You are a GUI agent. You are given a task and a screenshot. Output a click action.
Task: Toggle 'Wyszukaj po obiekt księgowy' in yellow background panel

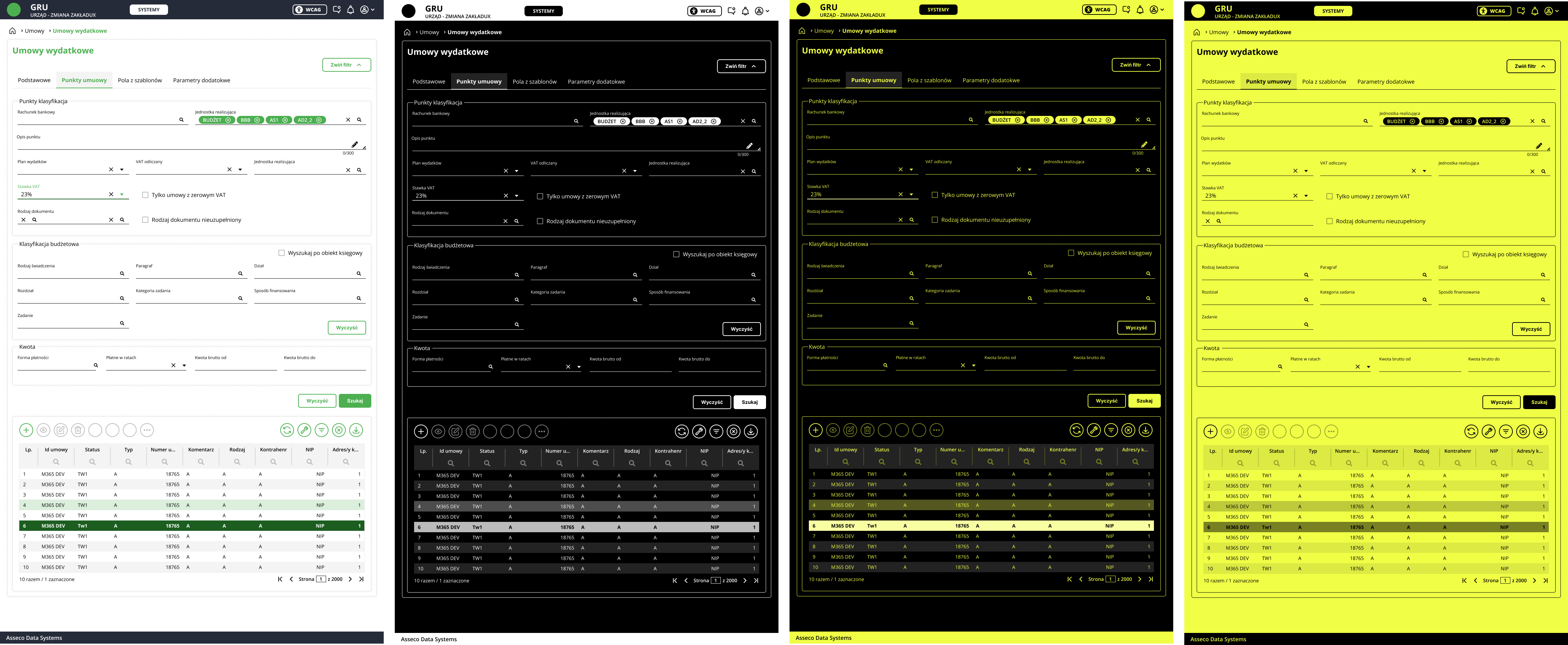pos(1466,254)
